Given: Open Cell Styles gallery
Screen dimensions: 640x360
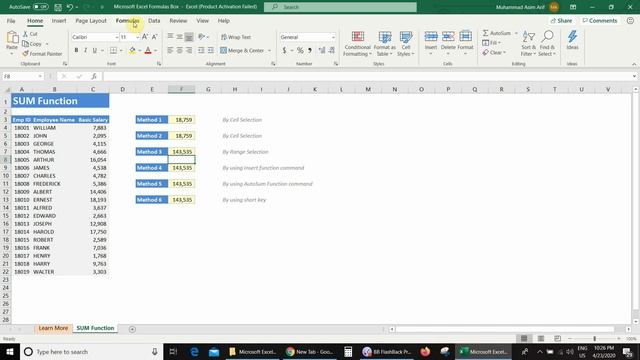Looking at the screenshot, I should point(406,43).
